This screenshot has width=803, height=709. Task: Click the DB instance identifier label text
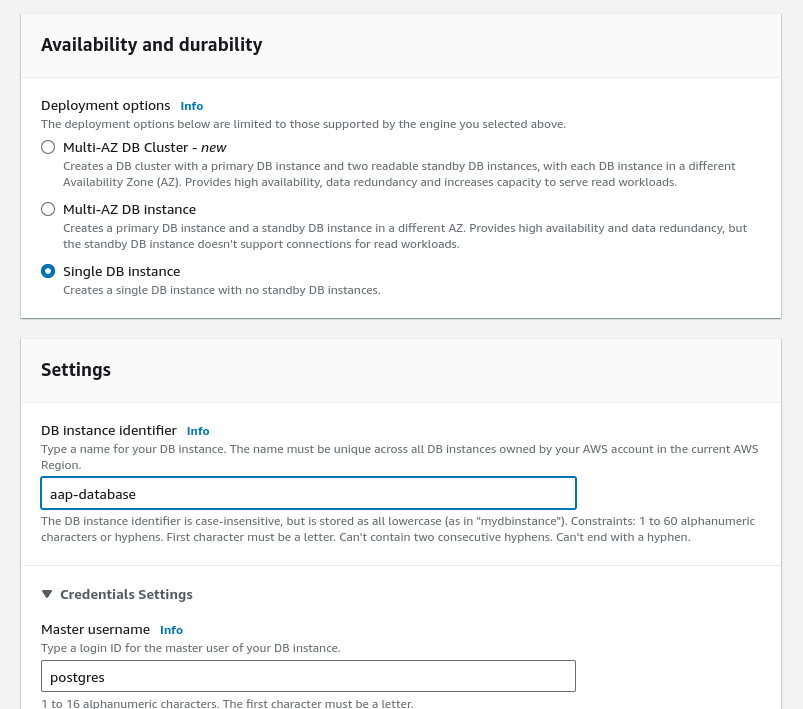(x=109, y=431)
